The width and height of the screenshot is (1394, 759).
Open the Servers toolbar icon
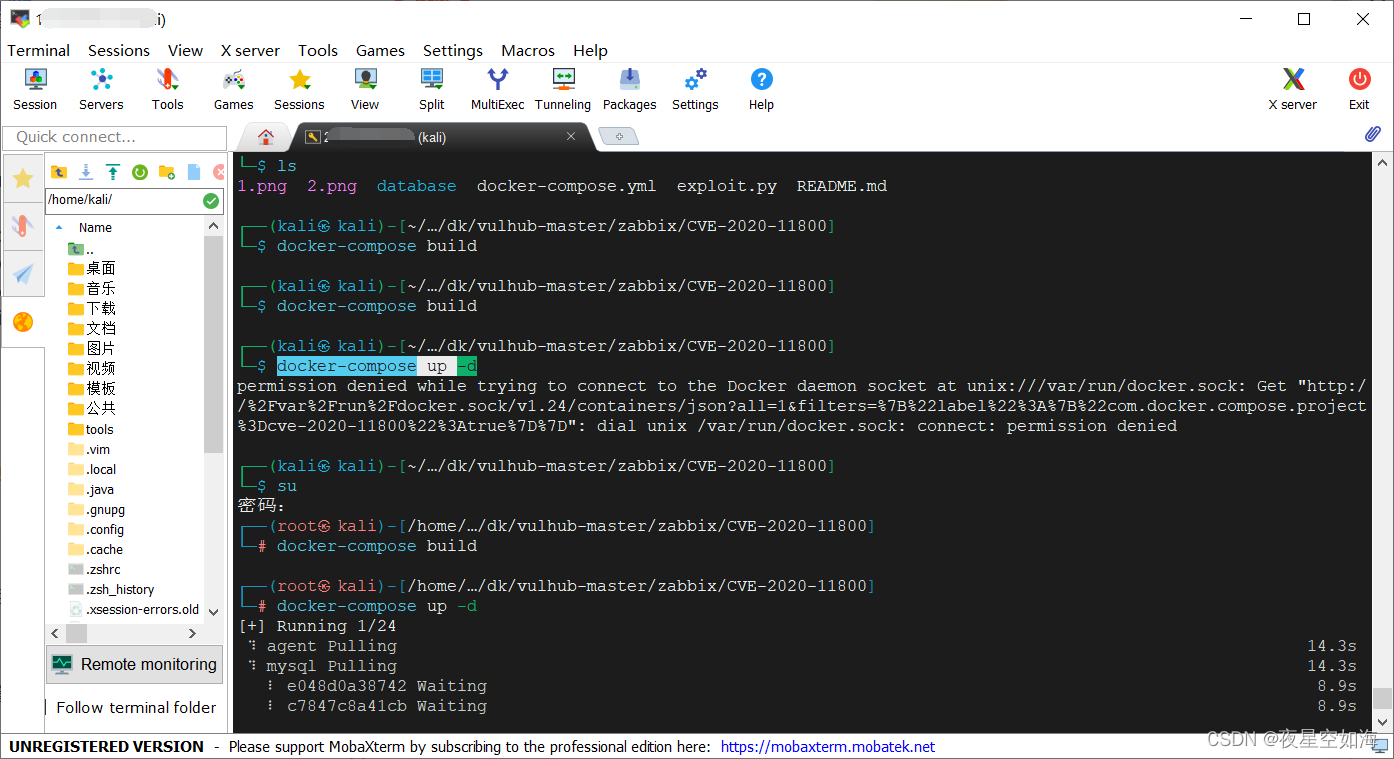click(101, 88)
